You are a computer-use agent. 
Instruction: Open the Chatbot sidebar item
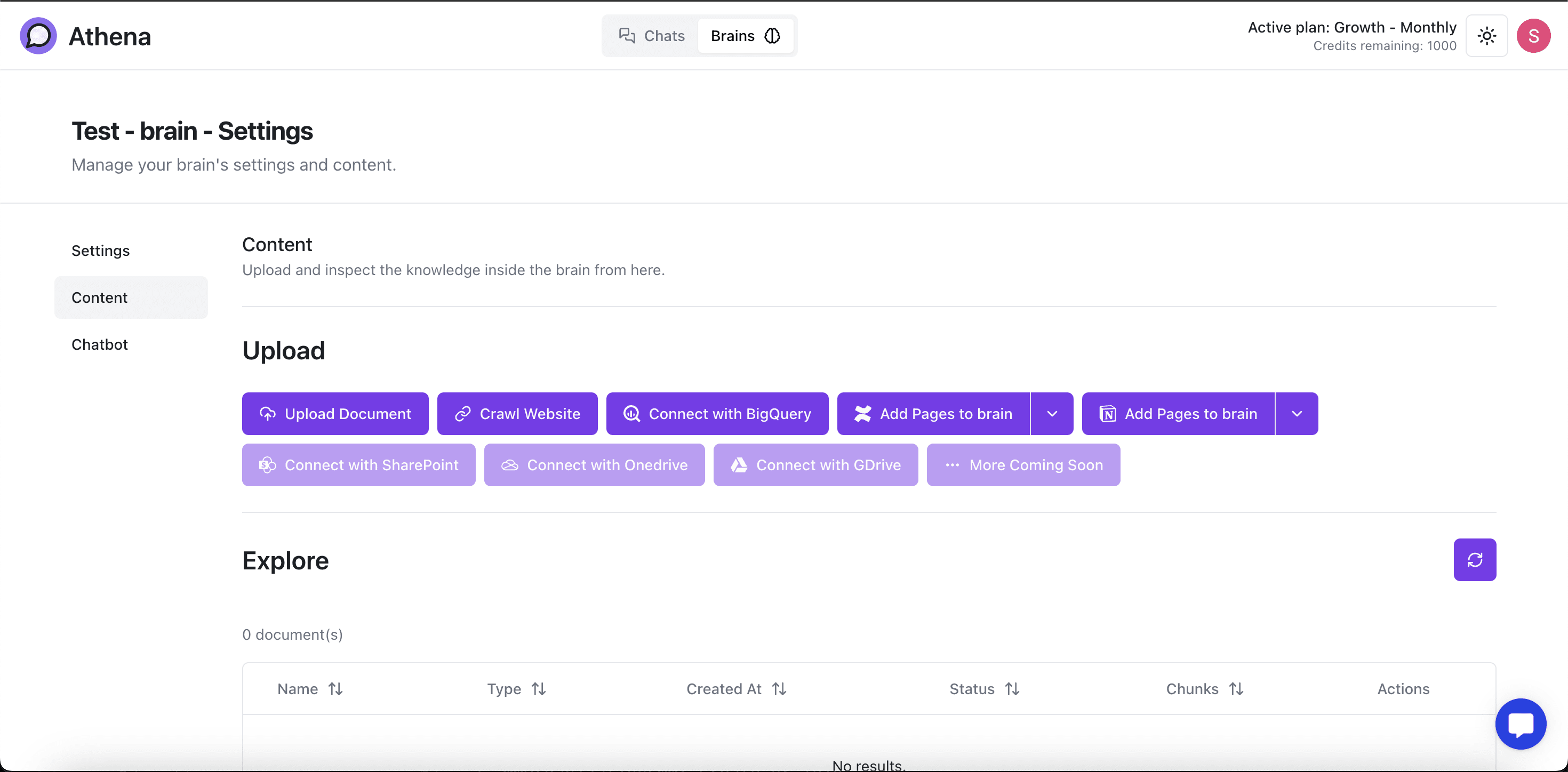tap(100, 344)
